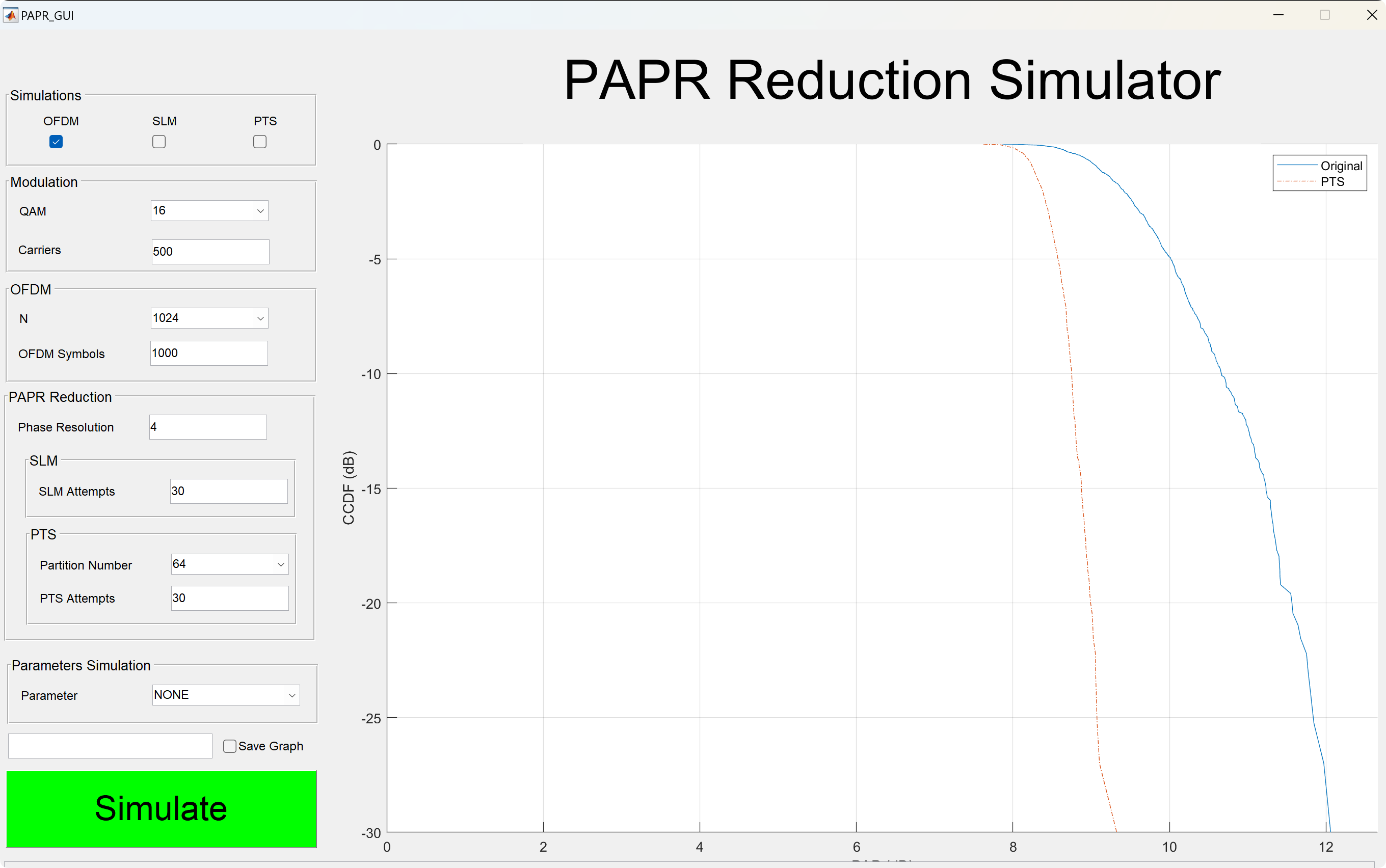The height and width of the screenshot is (868, 1386).
Task: Click the PTS Attempts input field
Action: tap(230, 598)
